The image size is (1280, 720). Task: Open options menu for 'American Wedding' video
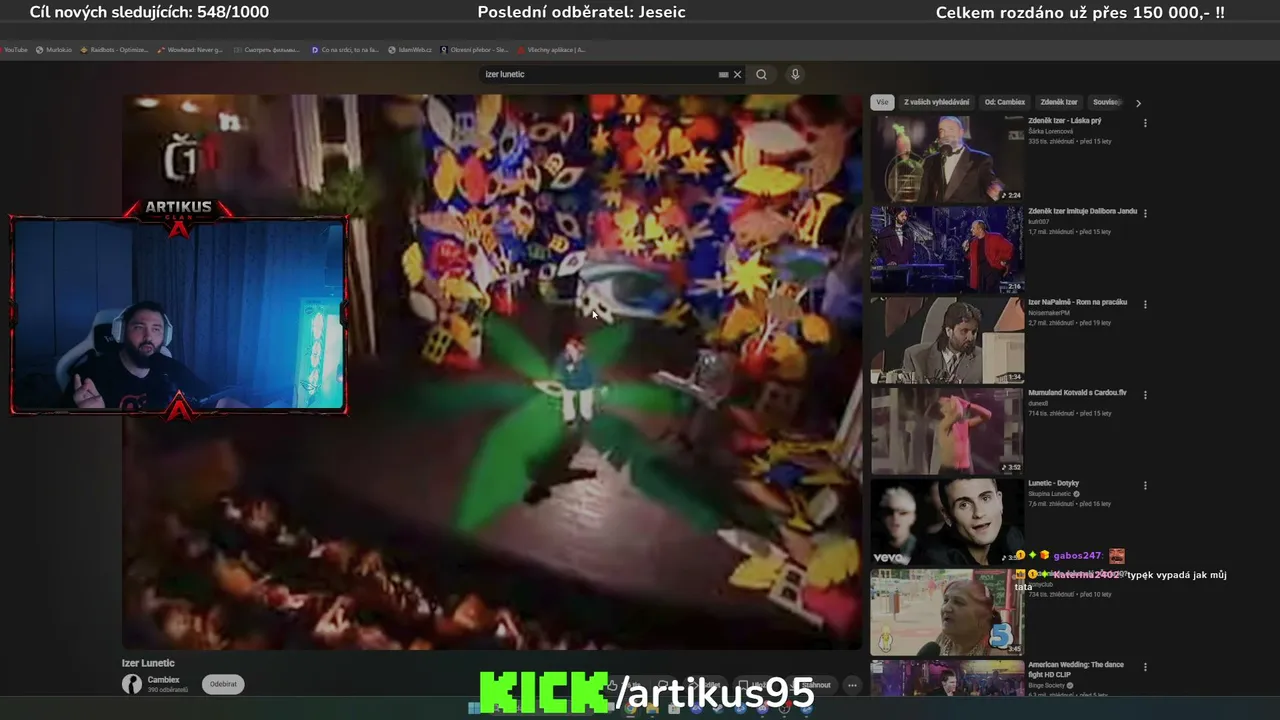point(1145,667)
